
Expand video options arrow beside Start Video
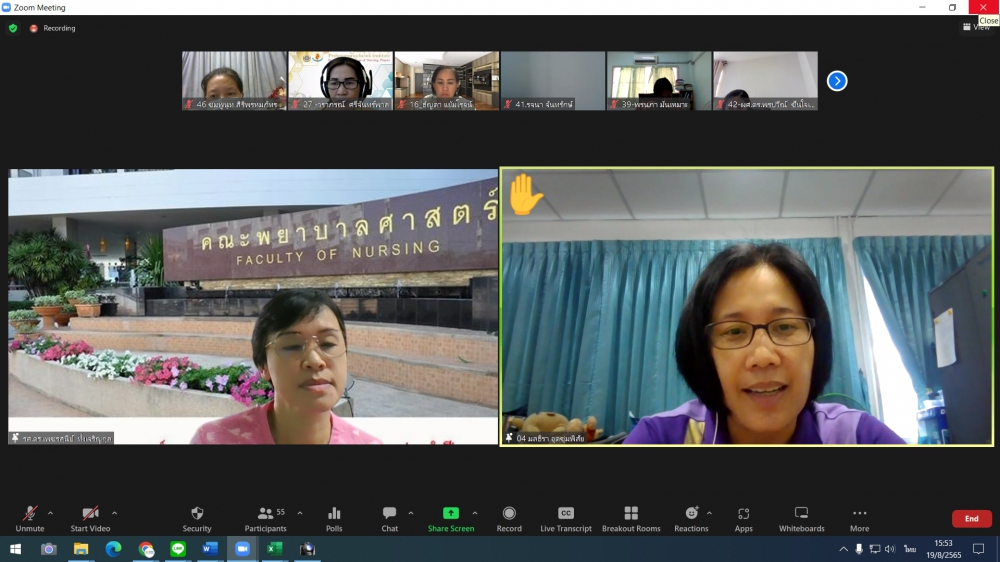click(x=114, y=513)
